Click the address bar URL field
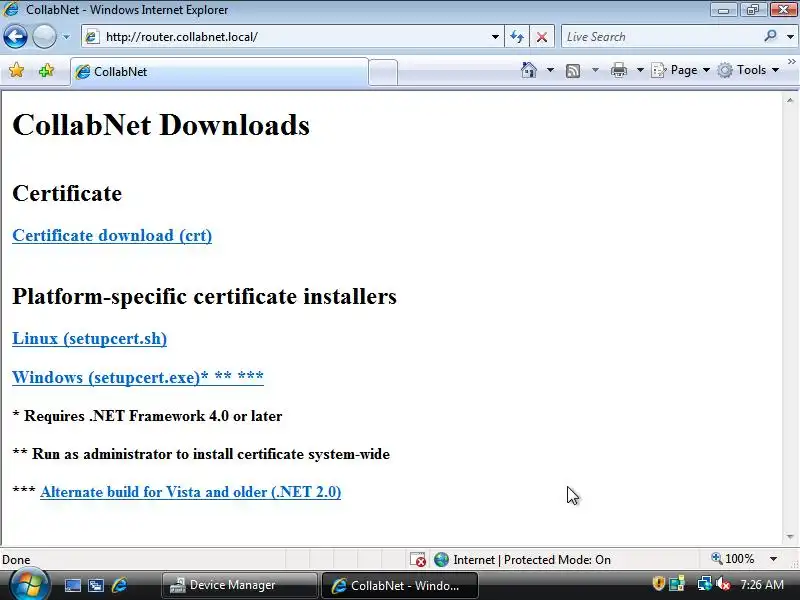This screenshot has height=600, width=800. tap(291, 37)
